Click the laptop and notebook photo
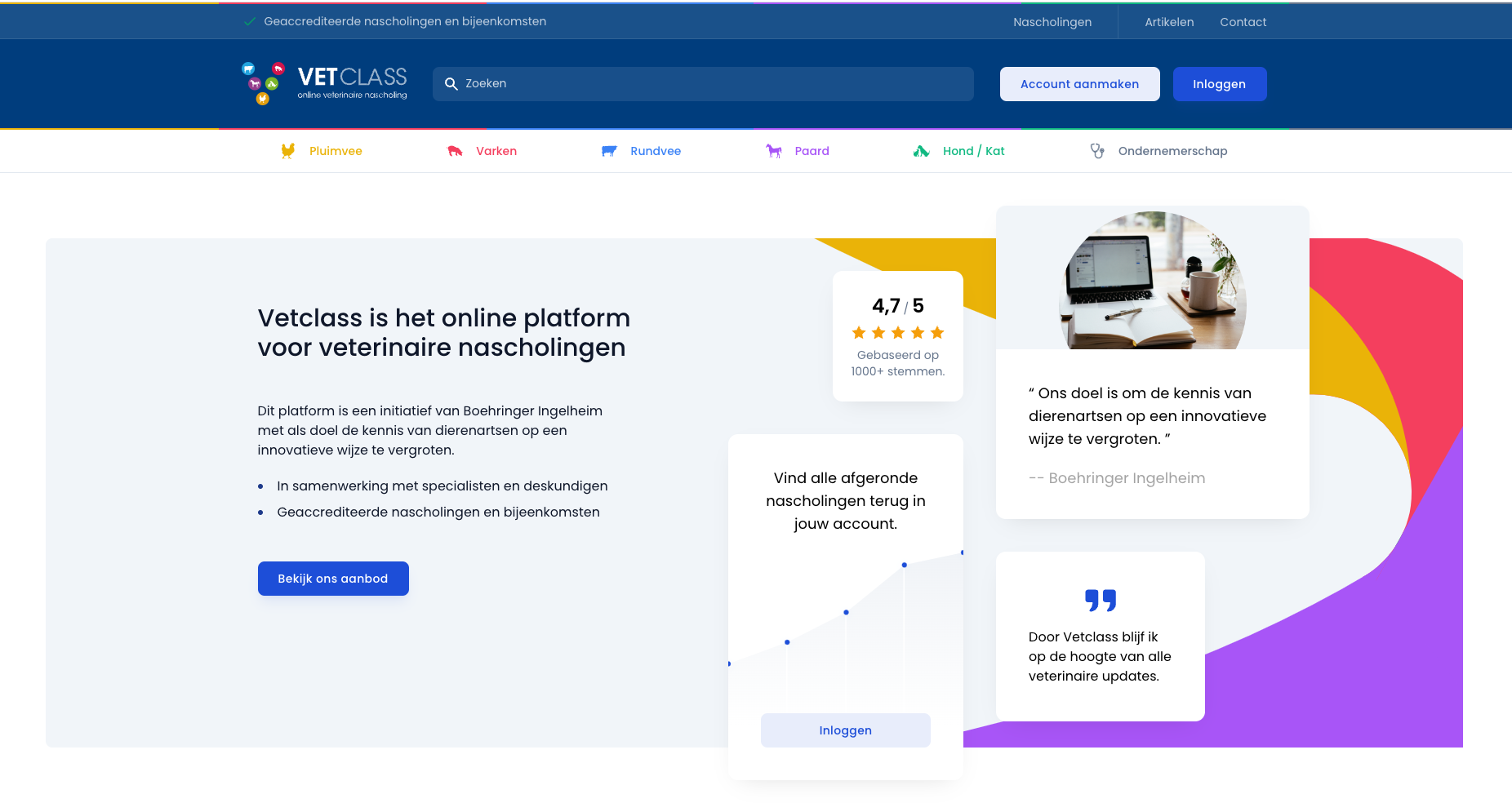This screenshot has width=1512, height=803. click(x=1152, y=281)
